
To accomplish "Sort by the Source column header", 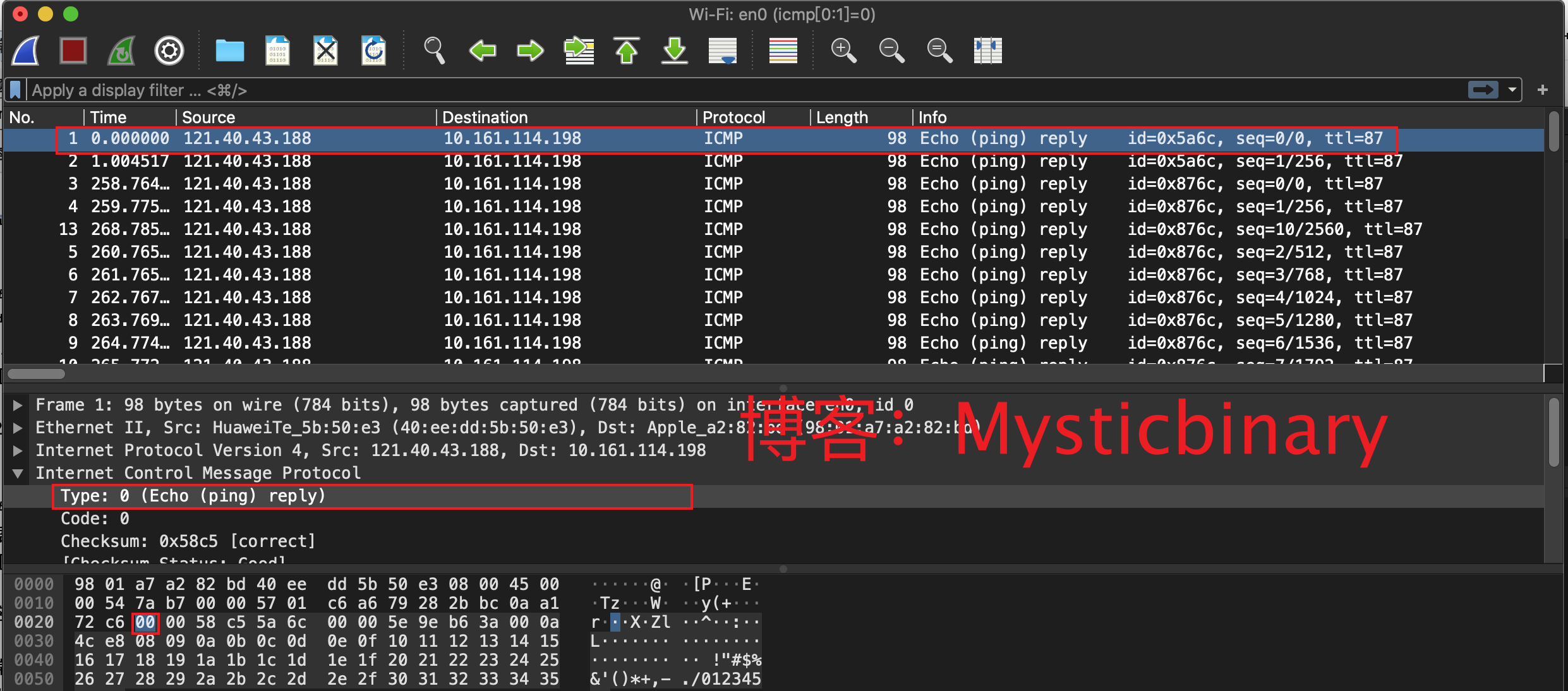I will point(208,117).
